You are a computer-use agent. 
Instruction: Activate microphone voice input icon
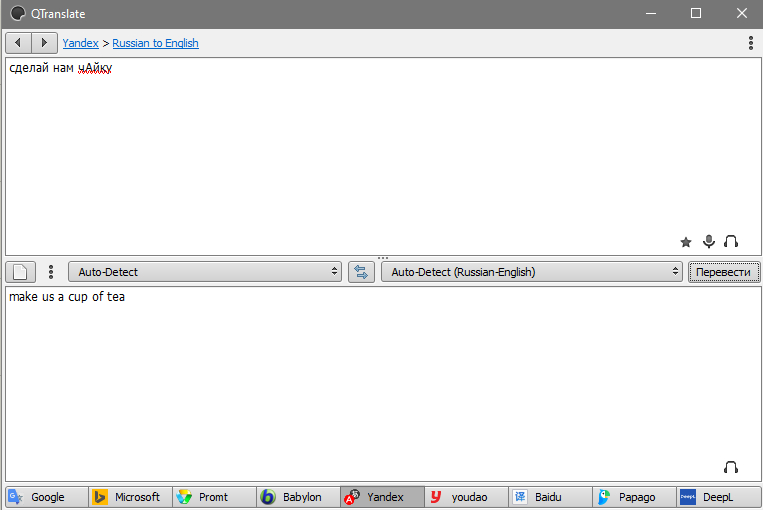(x=709, y=242)
